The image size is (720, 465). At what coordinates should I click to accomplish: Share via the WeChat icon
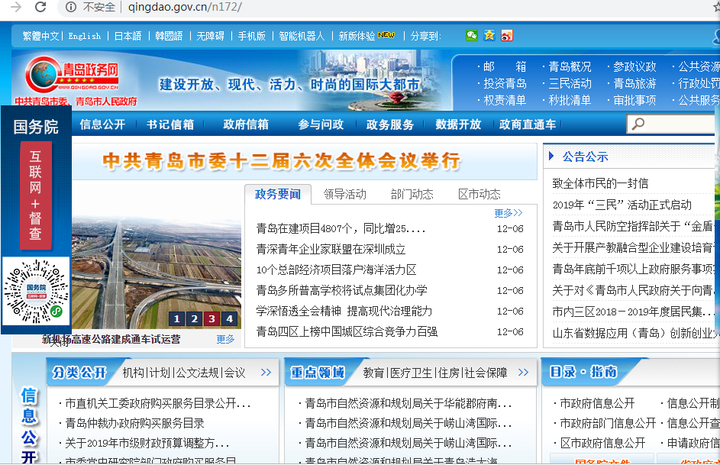click(x=472, y=35)
